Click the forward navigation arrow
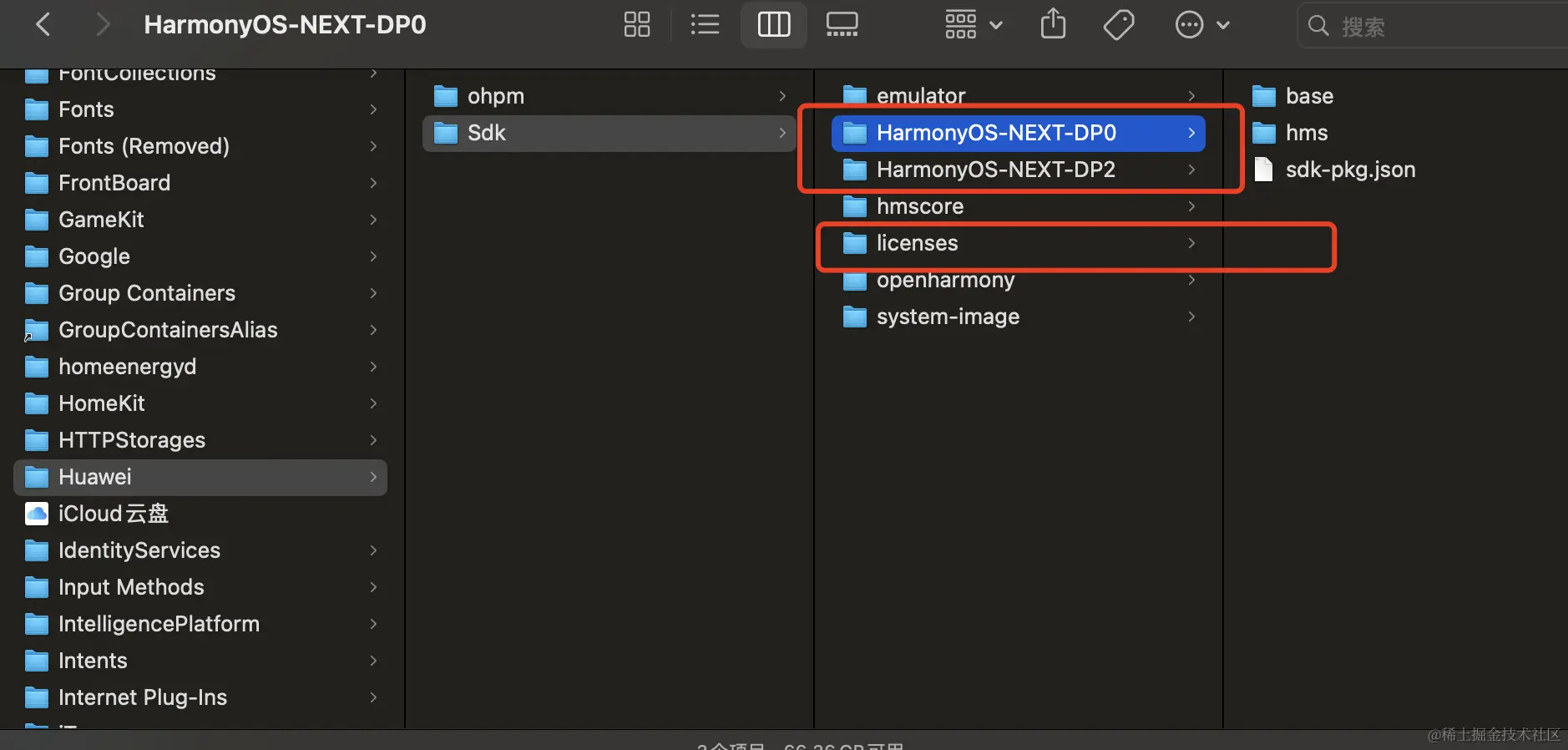Image resolution: width=1568 pixels, height=750 pixels. tap(102, 25)
